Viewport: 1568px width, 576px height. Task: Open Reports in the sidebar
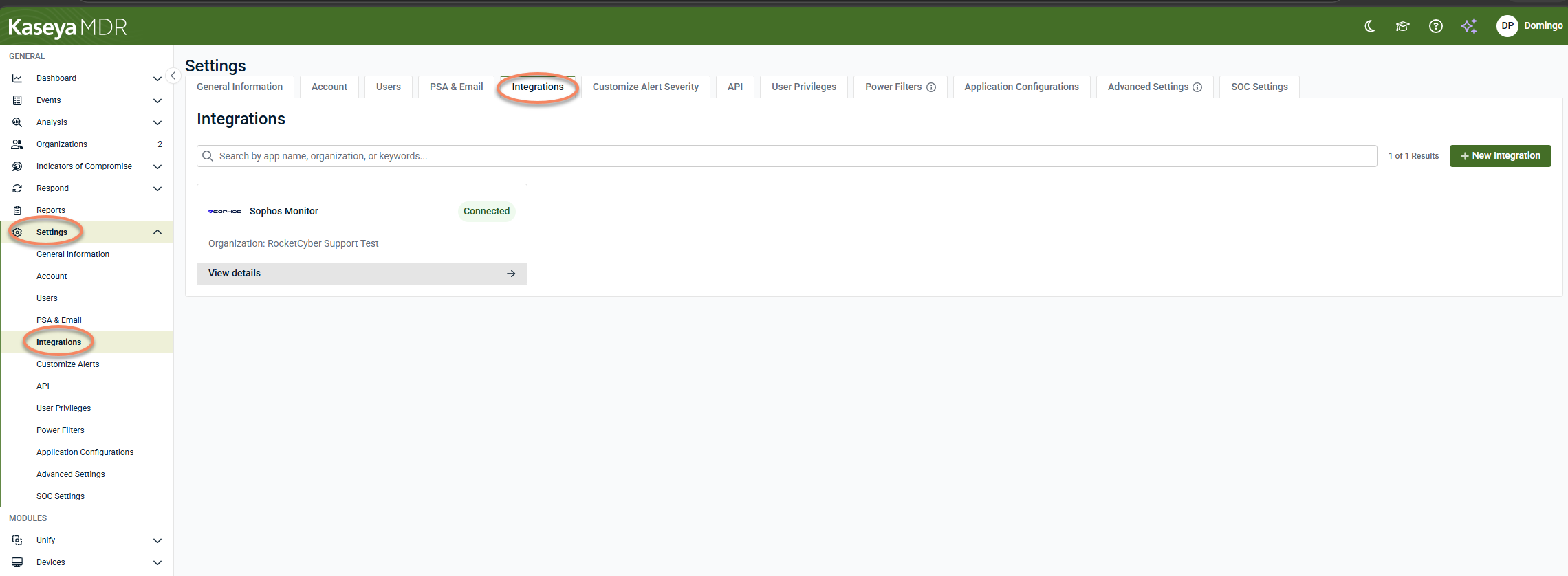(87, 210)
